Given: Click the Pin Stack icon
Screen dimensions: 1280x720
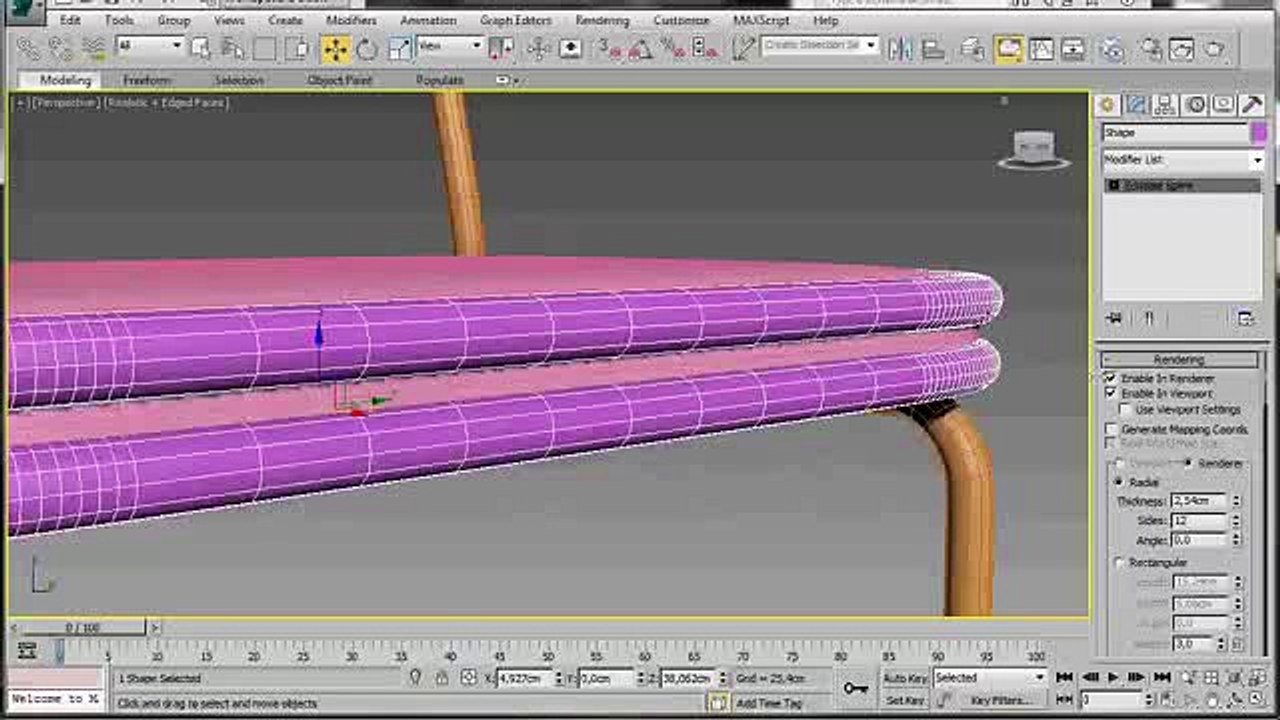Looking at the screenshot, I should point(1114,318).
